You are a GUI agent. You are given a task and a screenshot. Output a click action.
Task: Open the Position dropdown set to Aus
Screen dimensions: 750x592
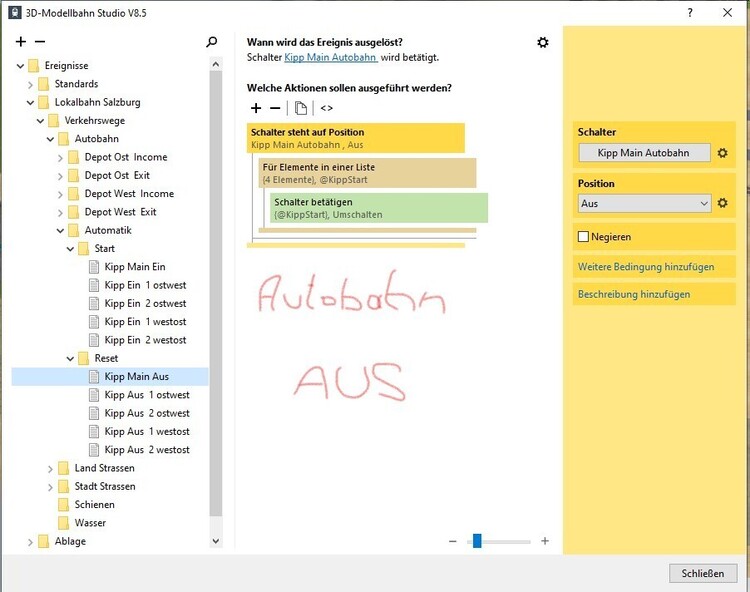click(644, 203)
